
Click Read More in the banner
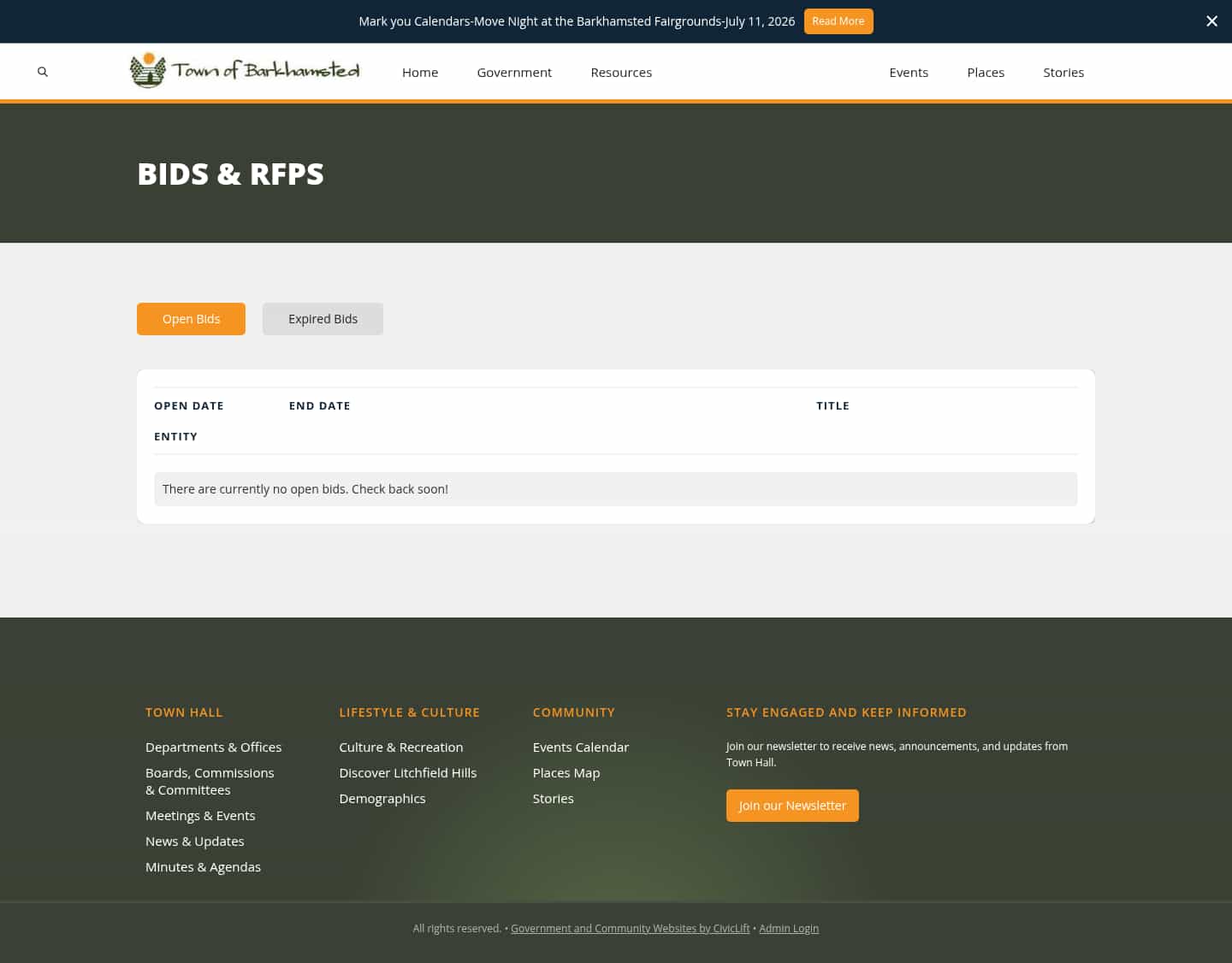[x=838, y=21]
